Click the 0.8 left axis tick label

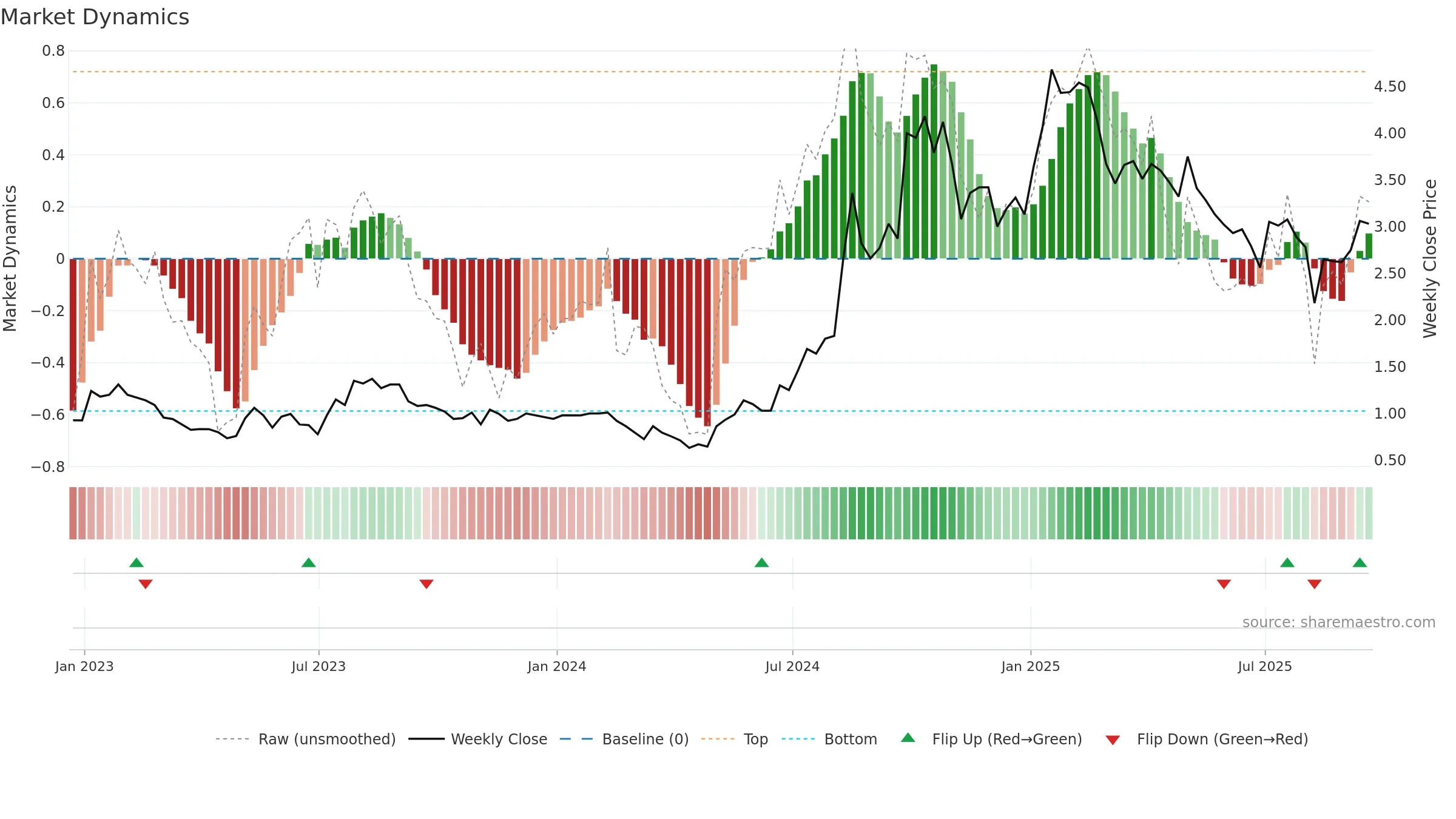(53, 51)
